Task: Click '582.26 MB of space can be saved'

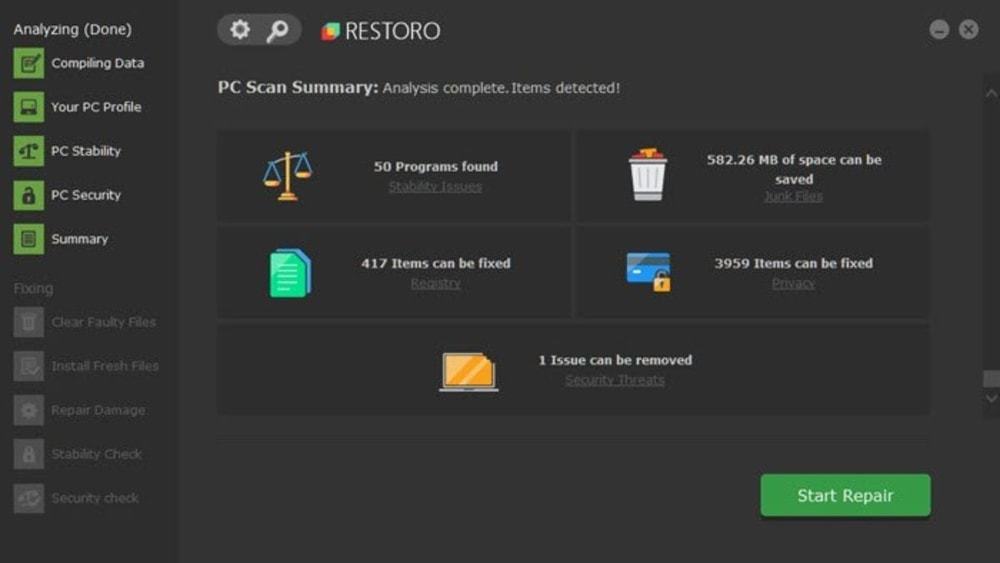Action: click(794, 169)
